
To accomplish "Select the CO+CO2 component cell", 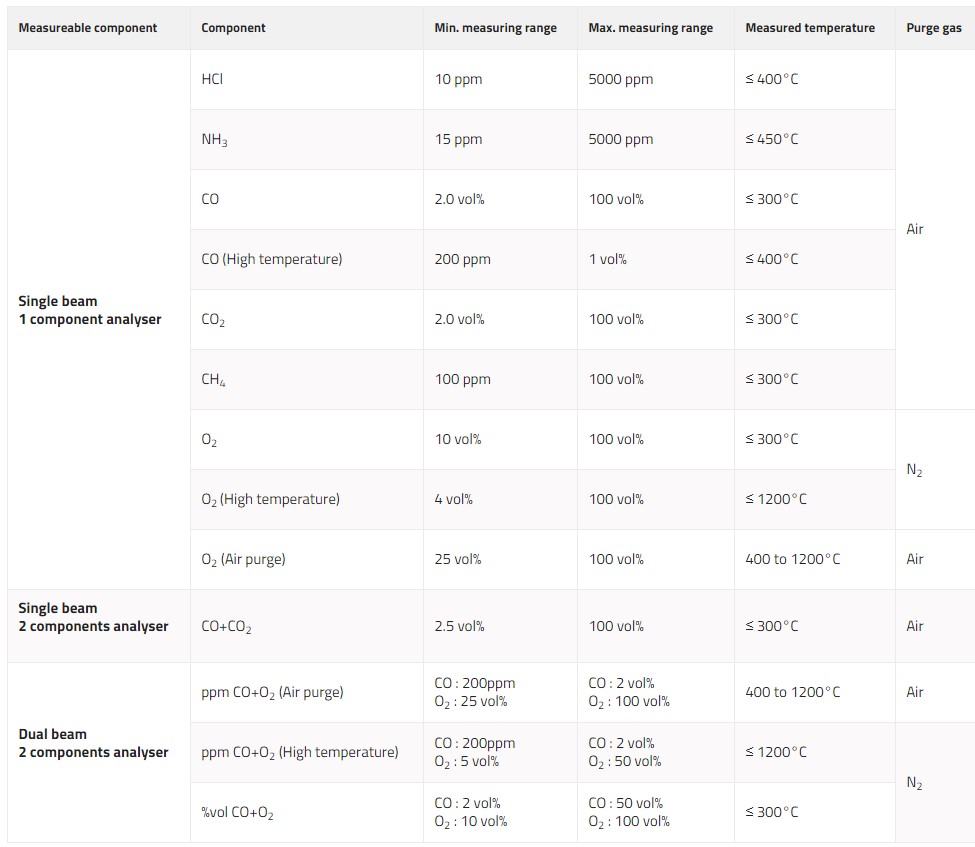I will pyautogui.click(x=226, y=627).
